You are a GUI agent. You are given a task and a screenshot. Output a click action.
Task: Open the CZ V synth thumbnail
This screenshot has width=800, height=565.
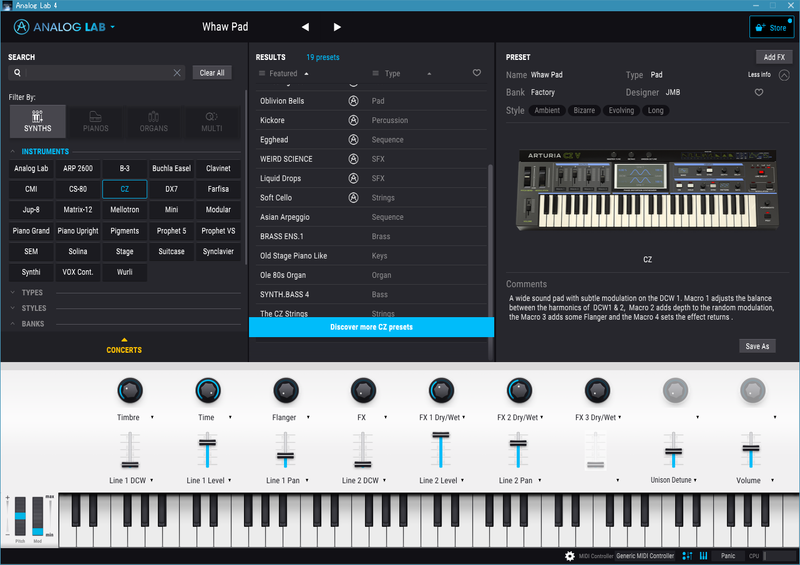click(x=647, y=190)
